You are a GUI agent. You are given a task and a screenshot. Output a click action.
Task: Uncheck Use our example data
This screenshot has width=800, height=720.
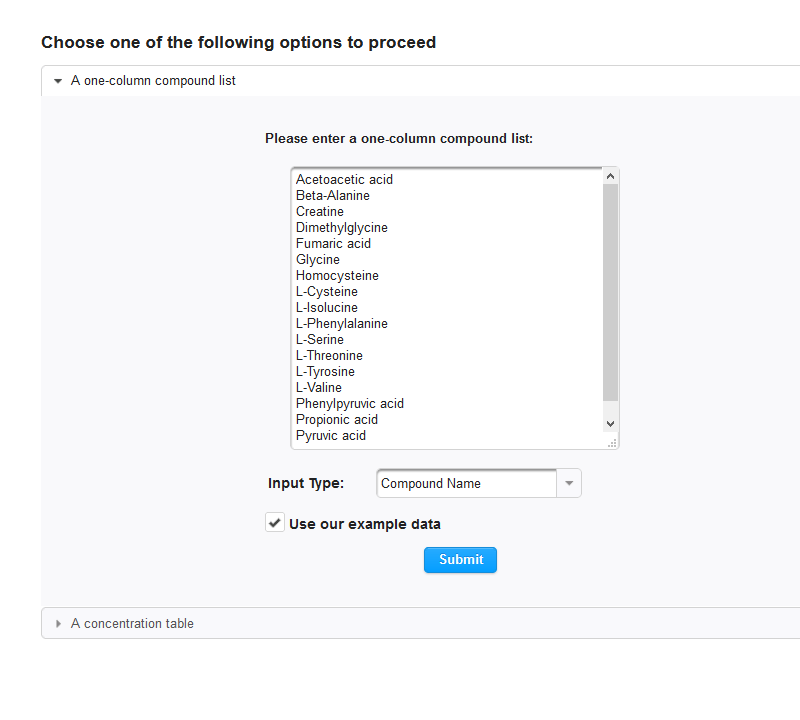tap(275, 523)
